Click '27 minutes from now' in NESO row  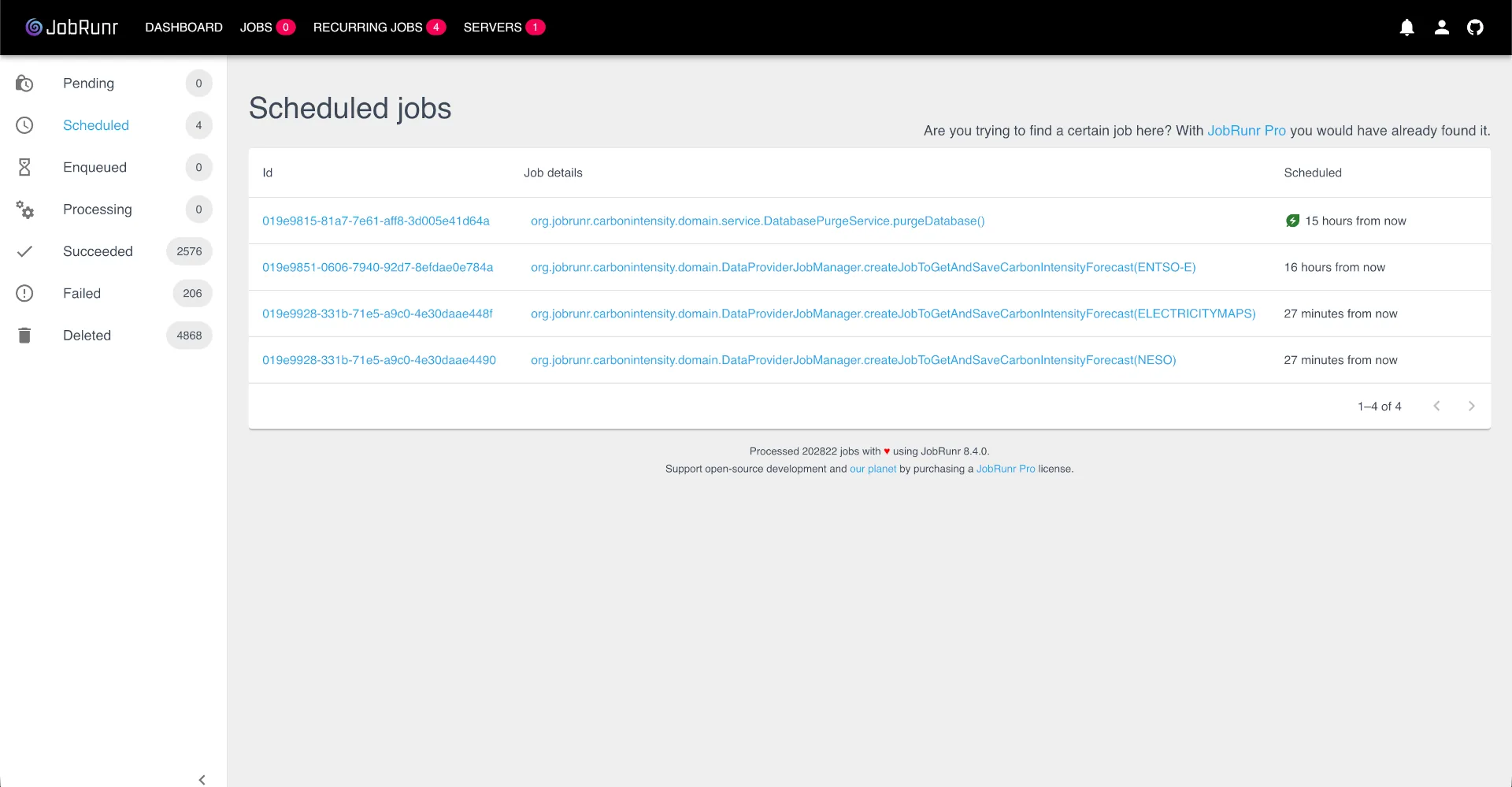pos(1340,360)
